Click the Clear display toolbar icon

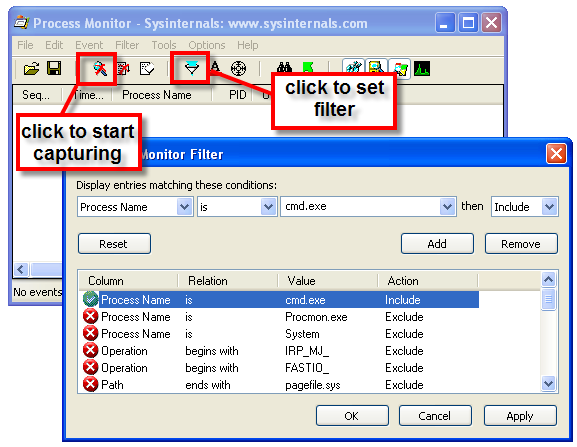pos(147,68)
